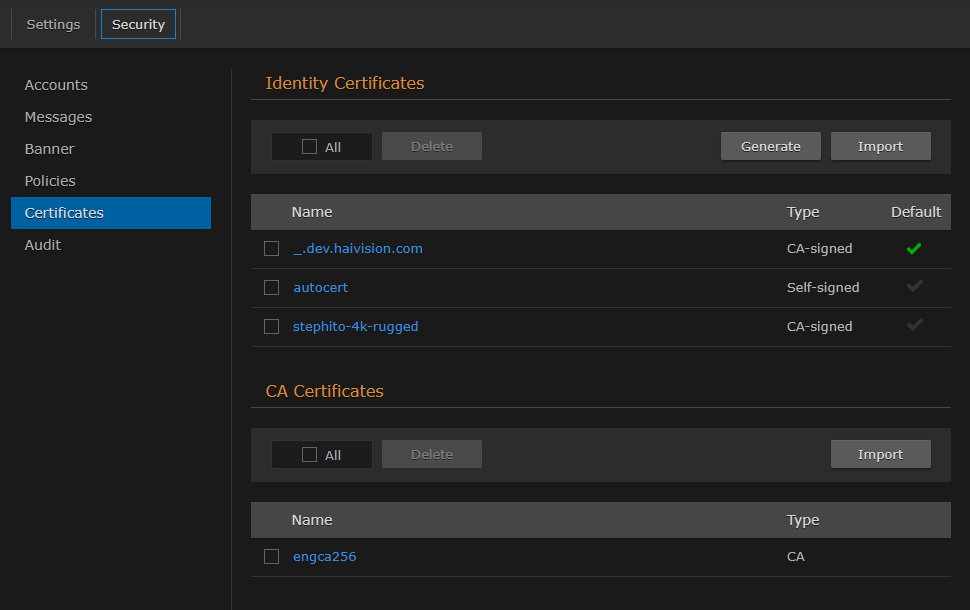Set autocert as the default certificate
Viewport: 970px width, 610px height.
click(x=913, y=287)
